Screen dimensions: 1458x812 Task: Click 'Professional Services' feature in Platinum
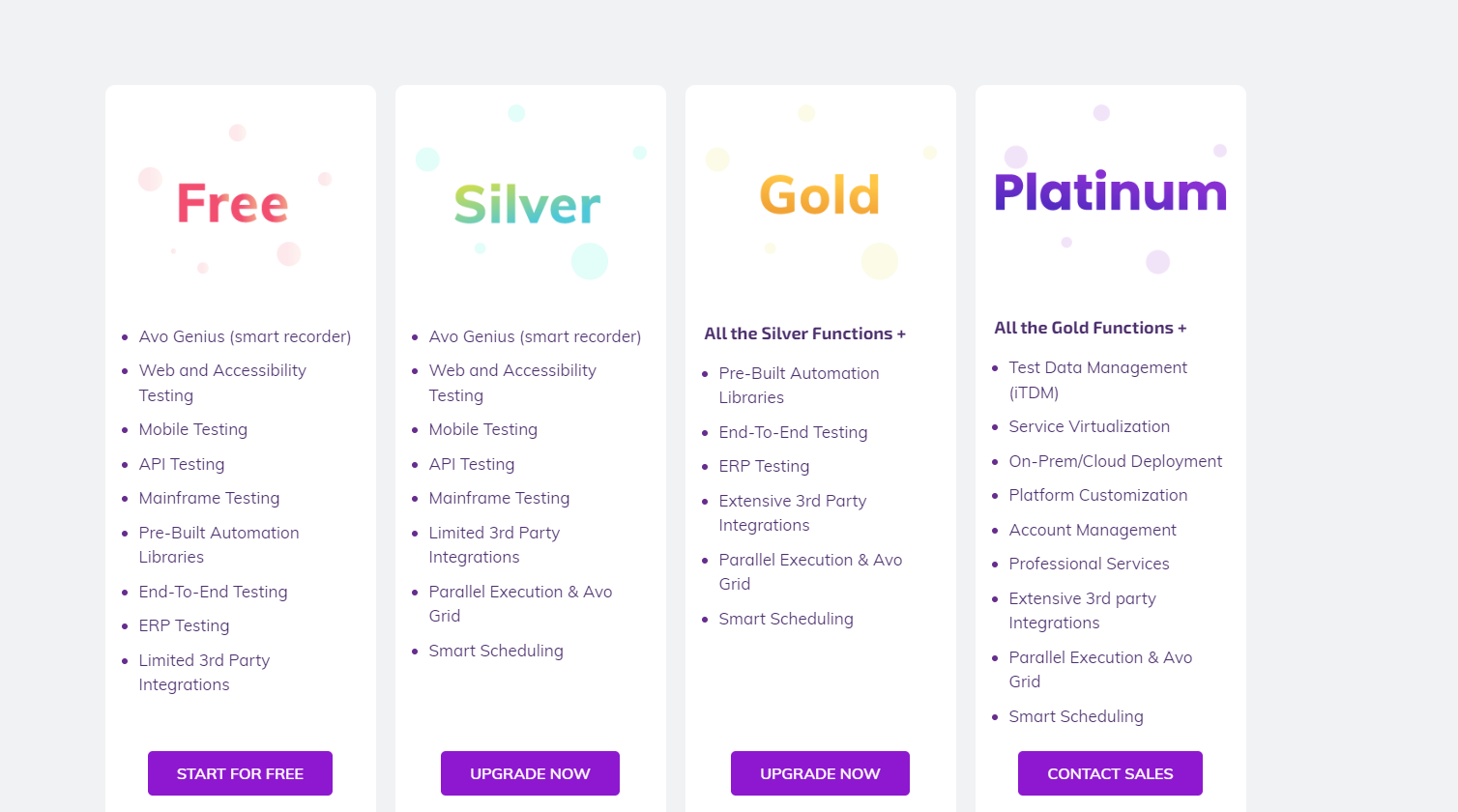tap(1089, 564)
